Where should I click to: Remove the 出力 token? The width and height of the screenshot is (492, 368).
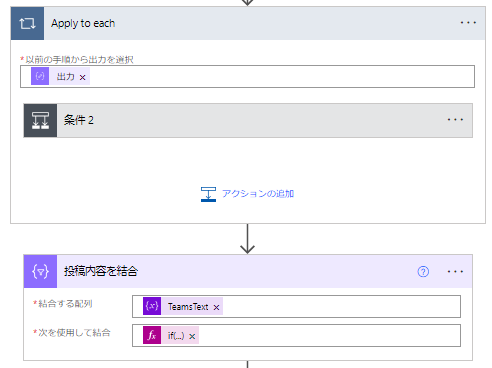(x=83, y=77)
